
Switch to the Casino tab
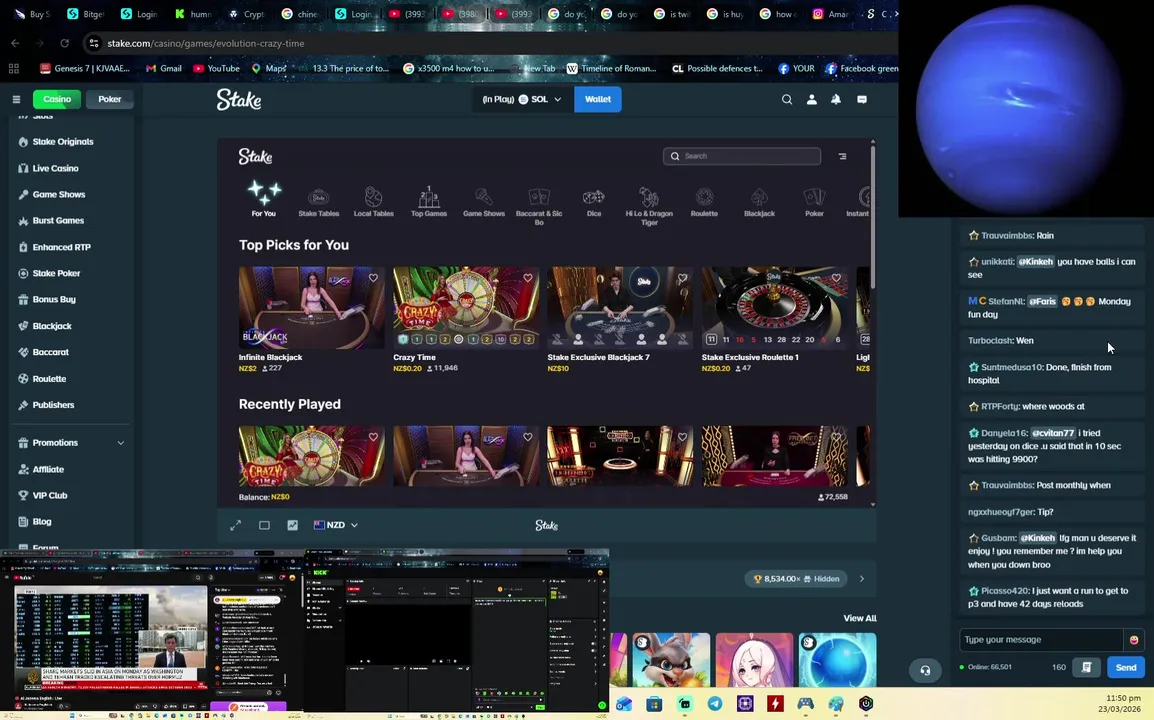pos(57,99)
